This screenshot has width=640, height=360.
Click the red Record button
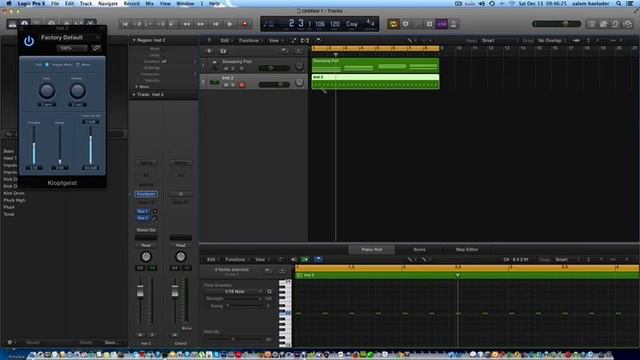coord(245,24)
